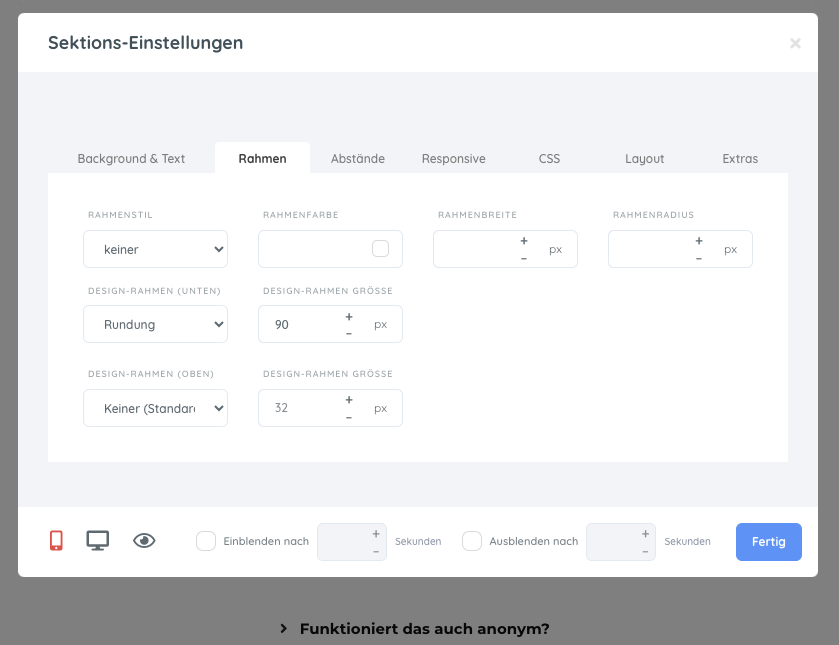The height and width of the screenshot is (645, 839).
Task: Decrease top Design-Rahmen Grösse value of 32
Action: 349,417
